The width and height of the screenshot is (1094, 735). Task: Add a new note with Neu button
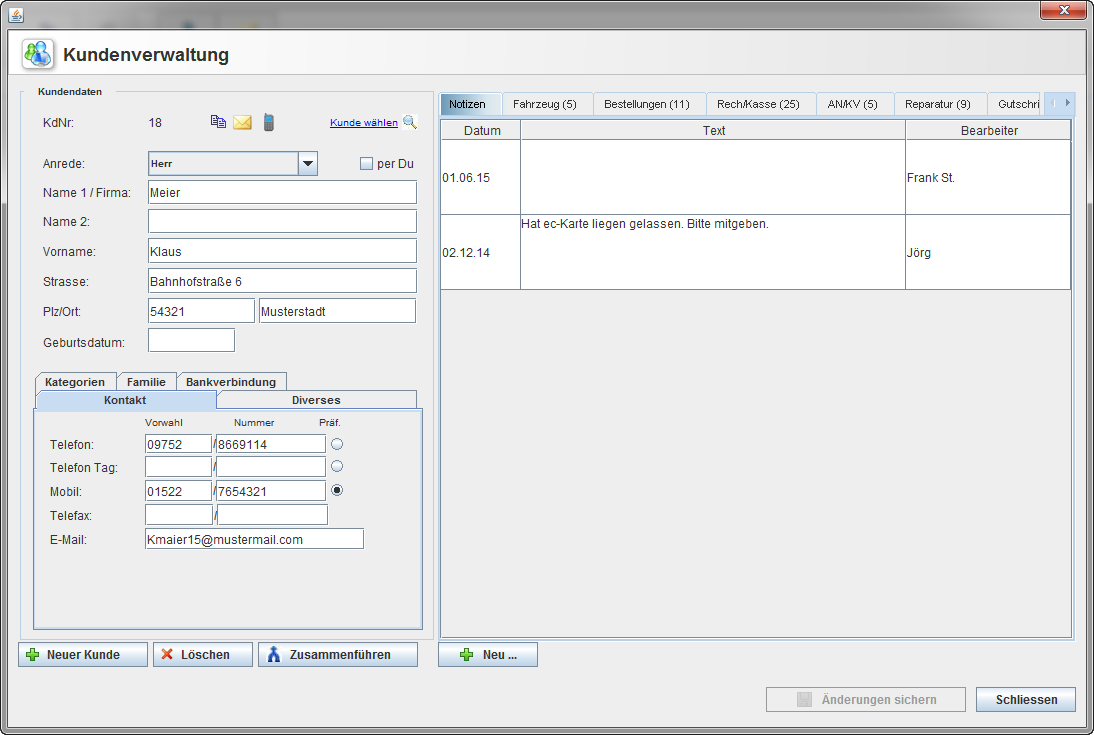coord(488,655)
